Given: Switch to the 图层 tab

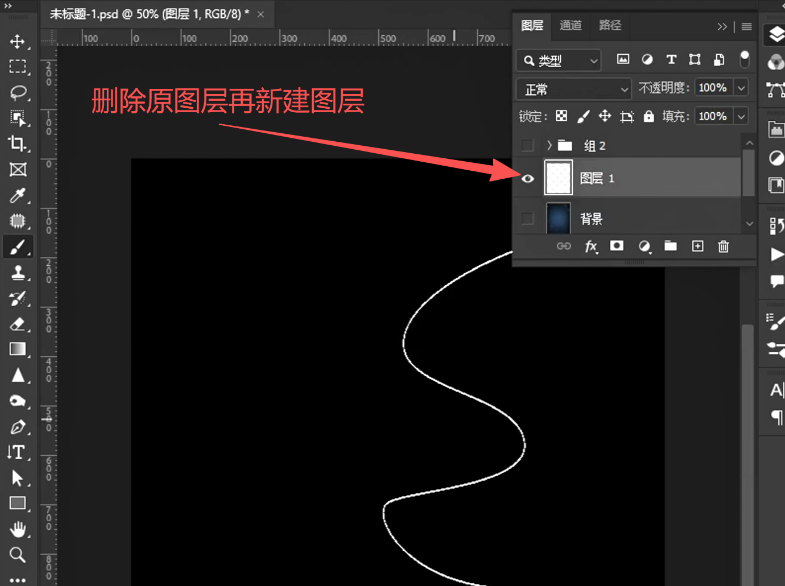Looking at the screenshot, I should (x=532, y=26).
